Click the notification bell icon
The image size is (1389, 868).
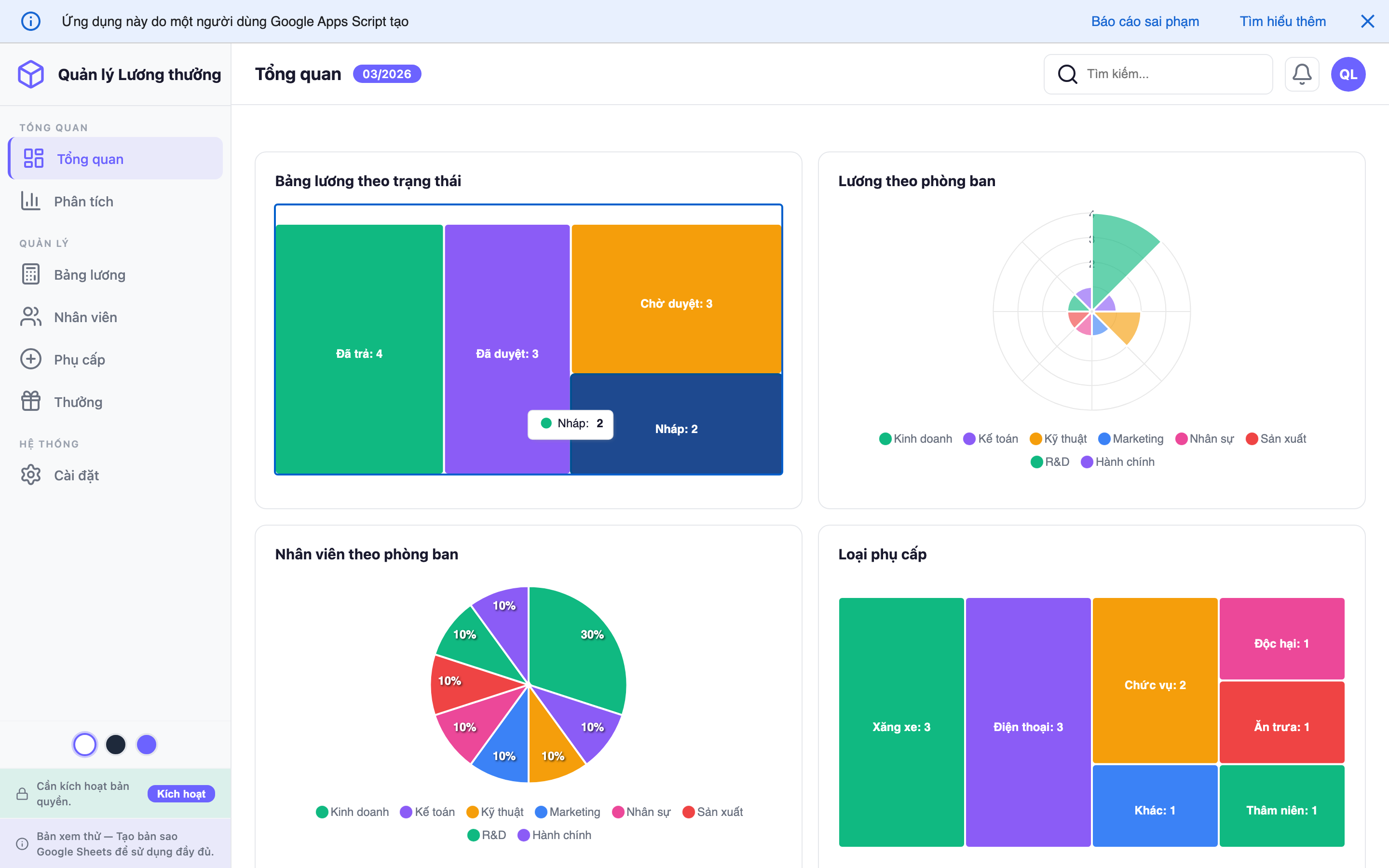click(1301, 74)
